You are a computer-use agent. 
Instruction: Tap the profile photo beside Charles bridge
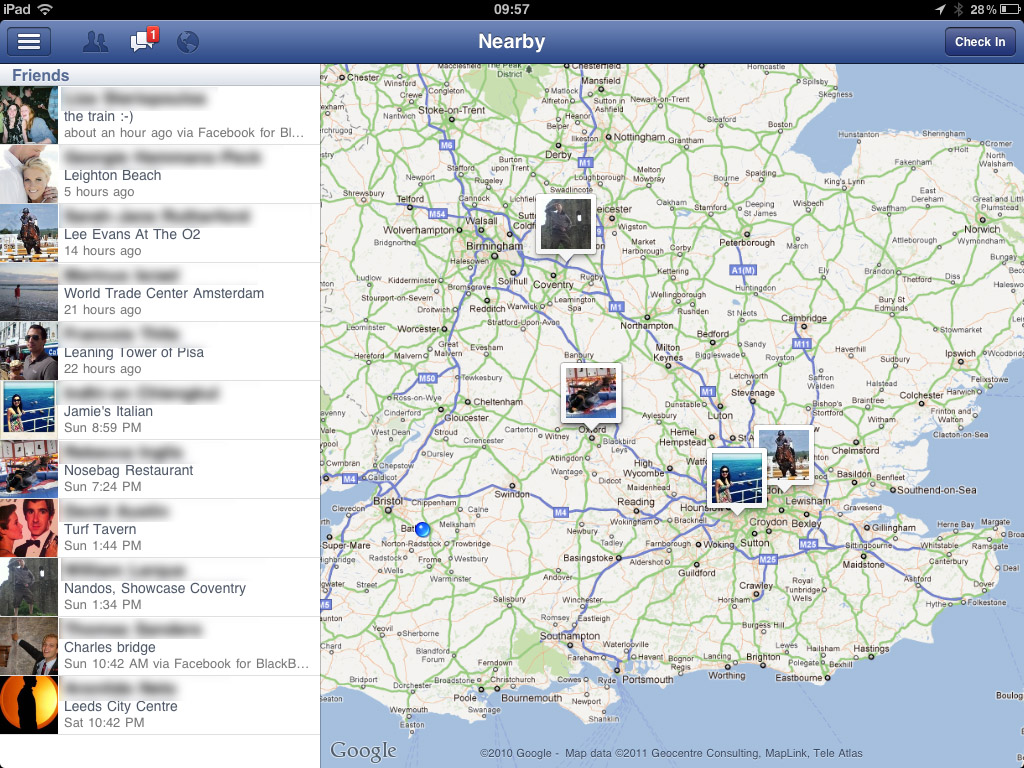29,647
